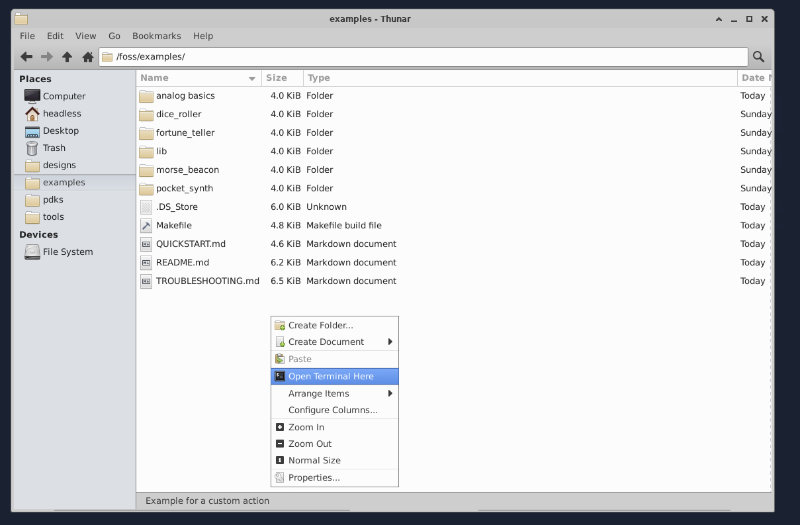
Task: Open the Home folder toolbar icon
Action: coord(87,57)
